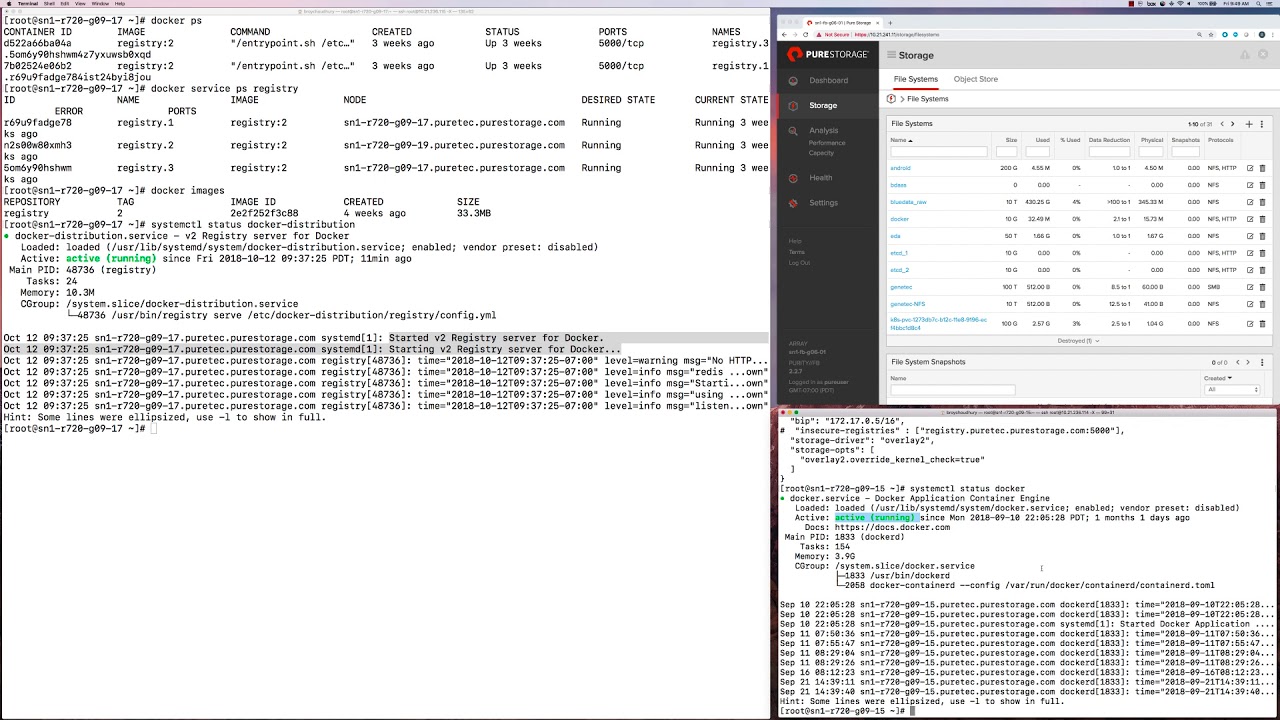Delete the docker file system
The width and height of the screenshot is (1280, 720).
click(1262, 219)
